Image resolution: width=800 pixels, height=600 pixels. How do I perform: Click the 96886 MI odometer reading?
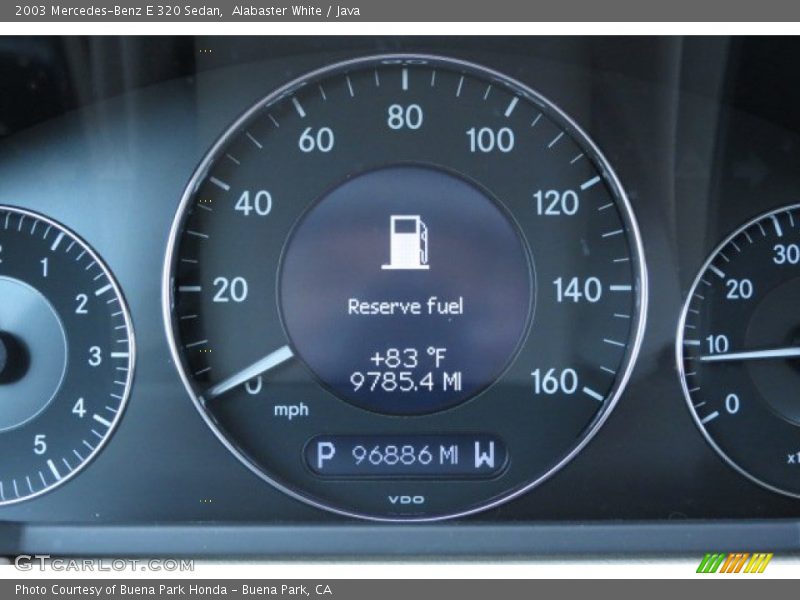click(405, 455)
